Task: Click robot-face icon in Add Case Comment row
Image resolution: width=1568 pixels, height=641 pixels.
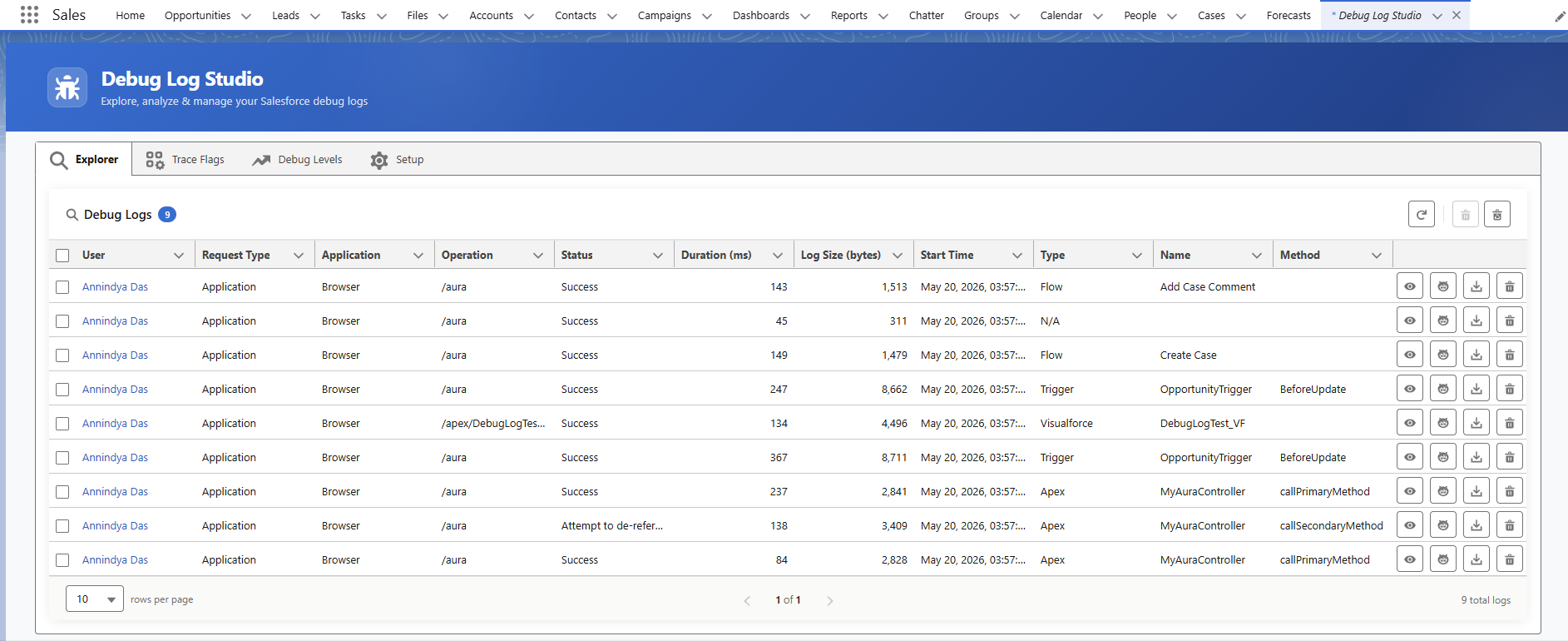Action: click(1443, 286)
